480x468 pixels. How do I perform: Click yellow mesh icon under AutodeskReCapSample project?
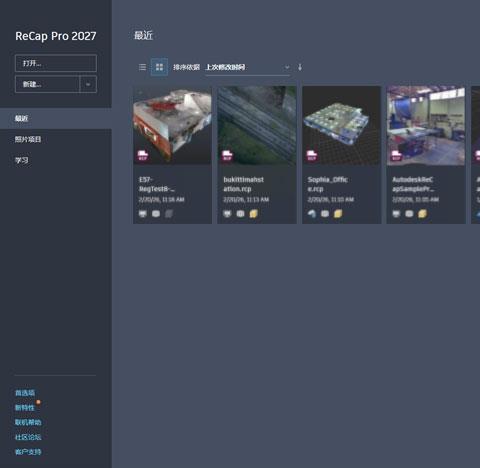[x=422, y=214]
